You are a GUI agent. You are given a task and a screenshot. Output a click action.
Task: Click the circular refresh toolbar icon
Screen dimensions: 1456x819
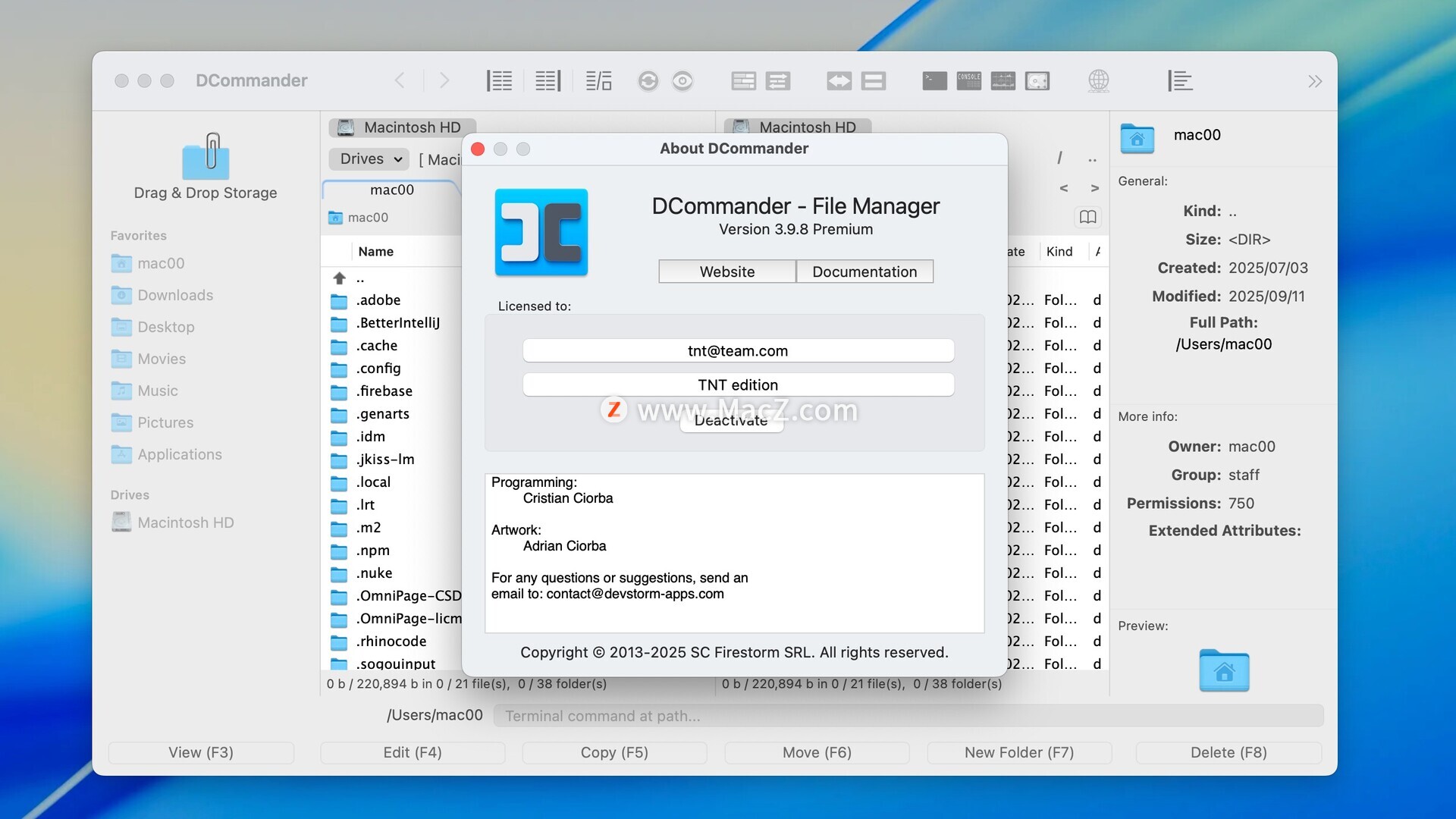pyautogui.click(x=648, y=80)
